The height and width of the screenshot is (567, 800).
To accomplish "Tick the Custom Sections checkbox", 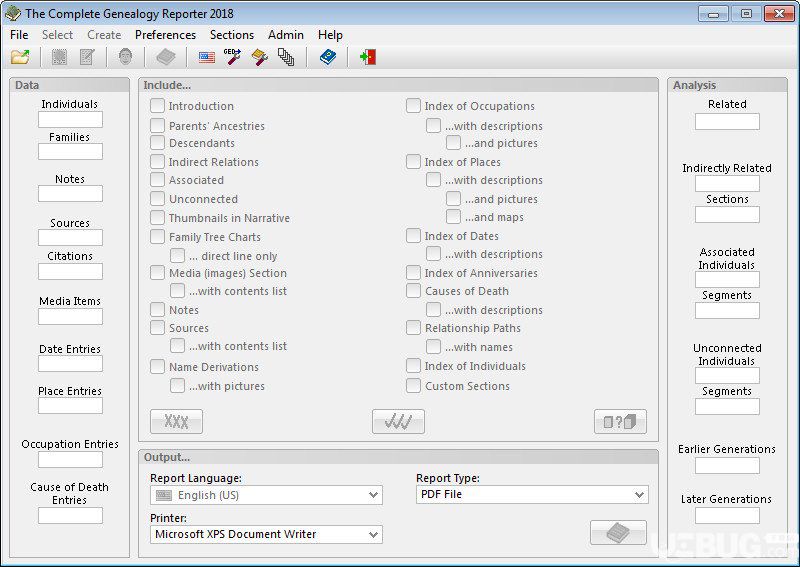I will tap(413, 386).
